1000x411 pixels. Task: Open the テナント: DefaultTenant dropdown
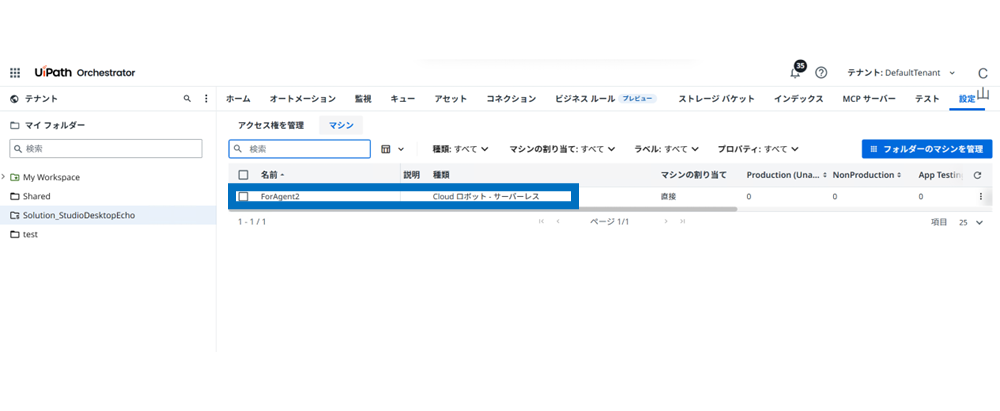(x=901, y=73)
